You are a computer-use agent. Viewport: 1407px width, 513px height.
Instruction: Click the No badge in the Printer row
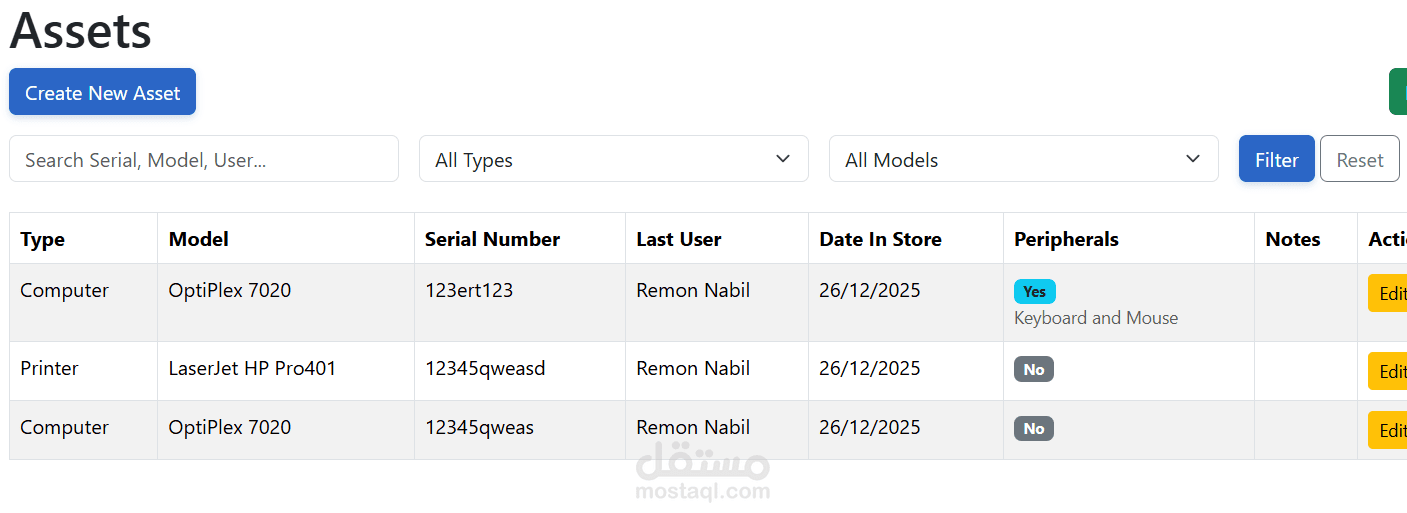(x=1033, y=369)
